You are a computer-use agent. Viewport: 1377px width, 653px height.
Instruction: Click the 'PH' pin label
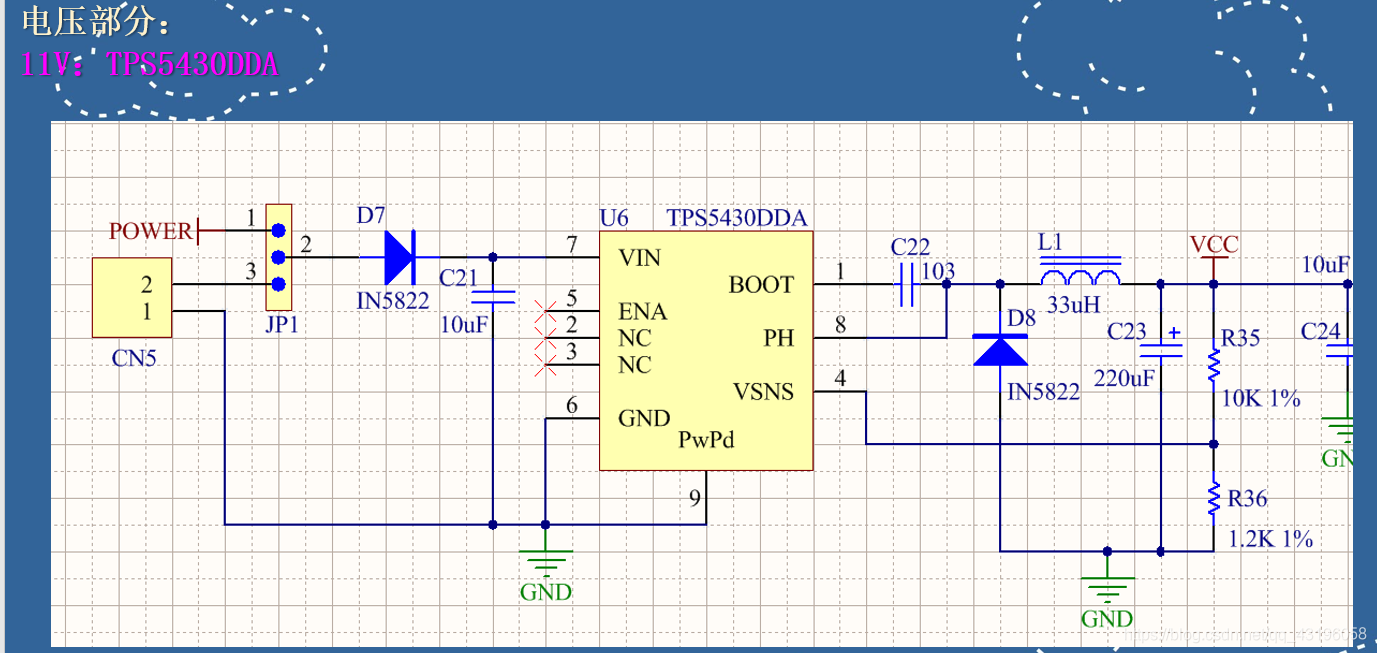coord(779,338)
